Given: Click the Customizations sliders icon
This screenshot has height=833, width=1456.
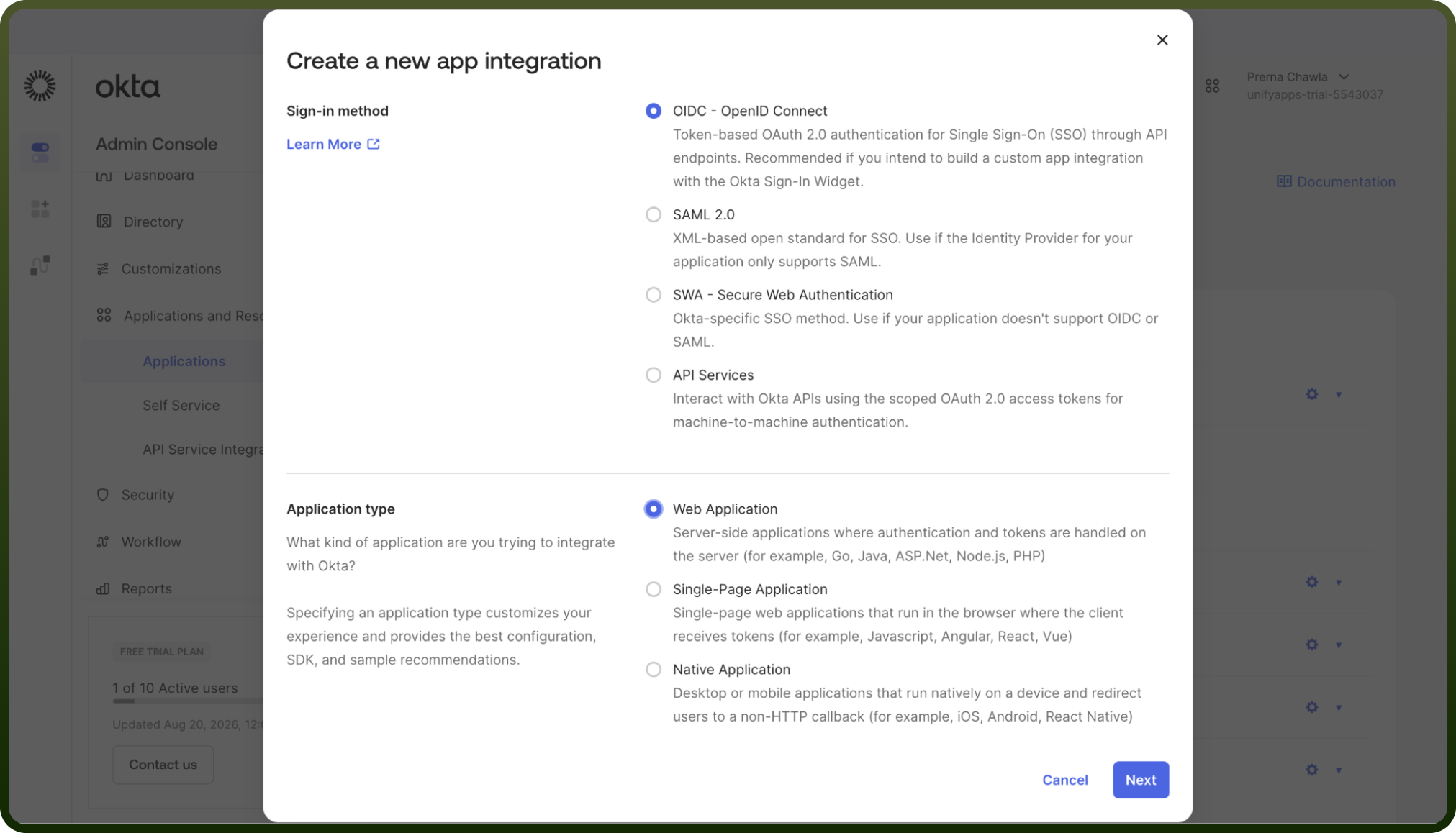Looking at the screenshot, I should (103, 268).
